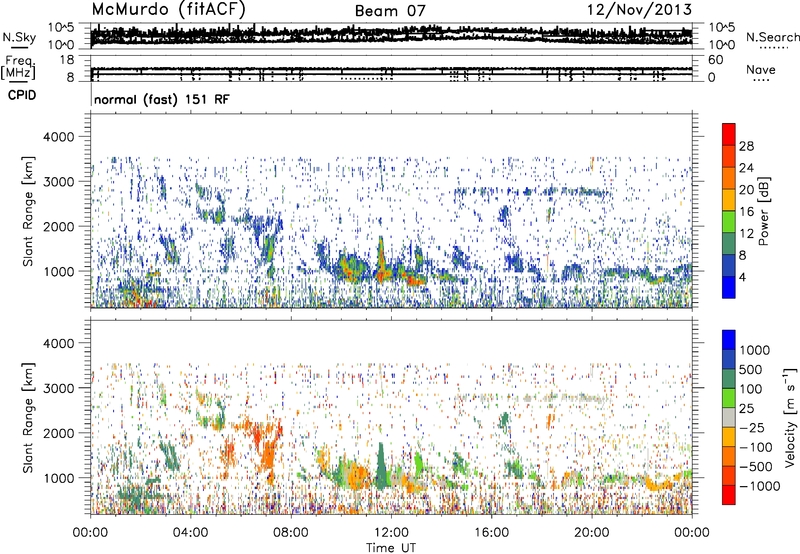Click the 'Freq. [MHz]' axis label

[x=18, y=68]
